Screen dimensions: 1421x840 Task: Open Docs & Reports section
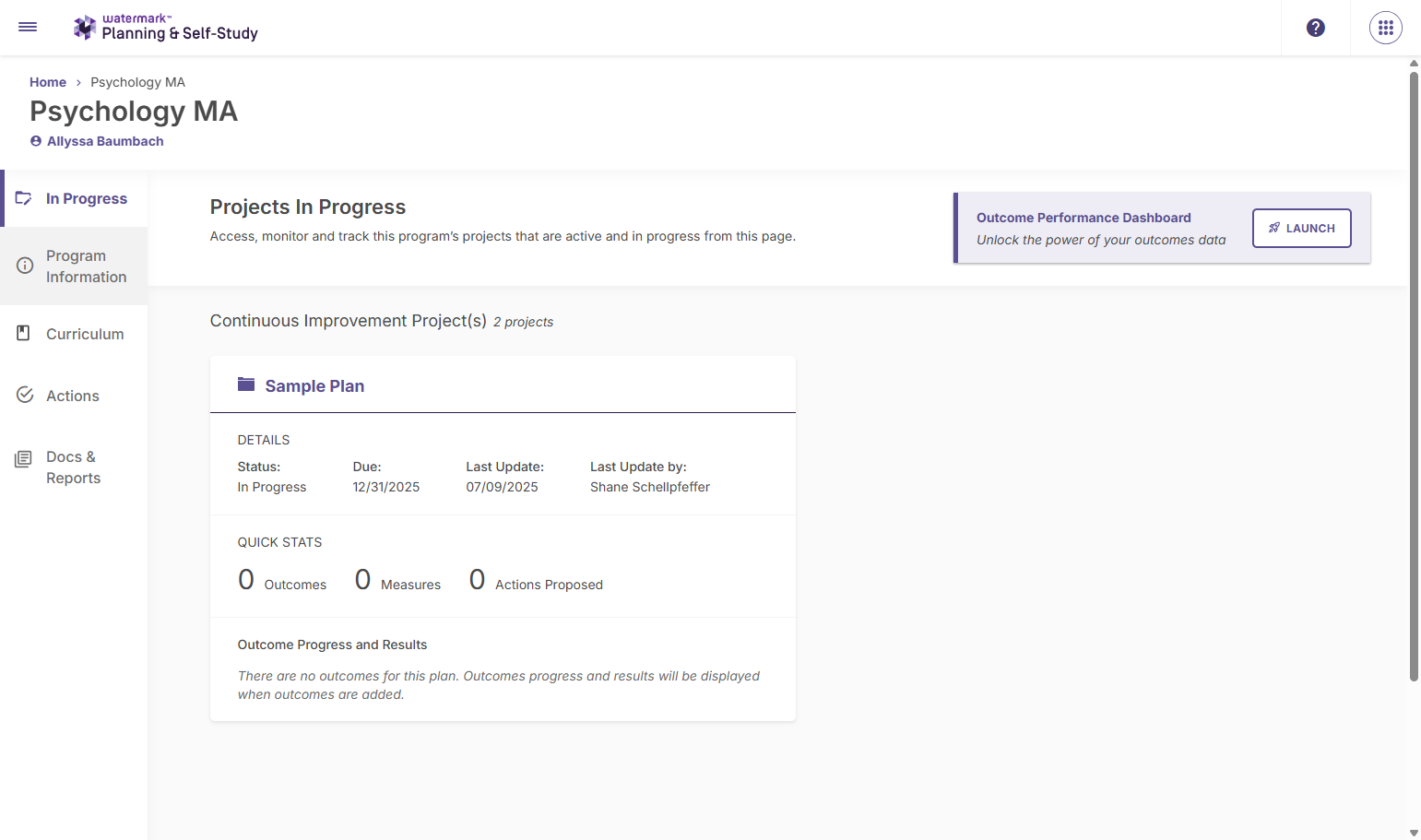[75, 467]
